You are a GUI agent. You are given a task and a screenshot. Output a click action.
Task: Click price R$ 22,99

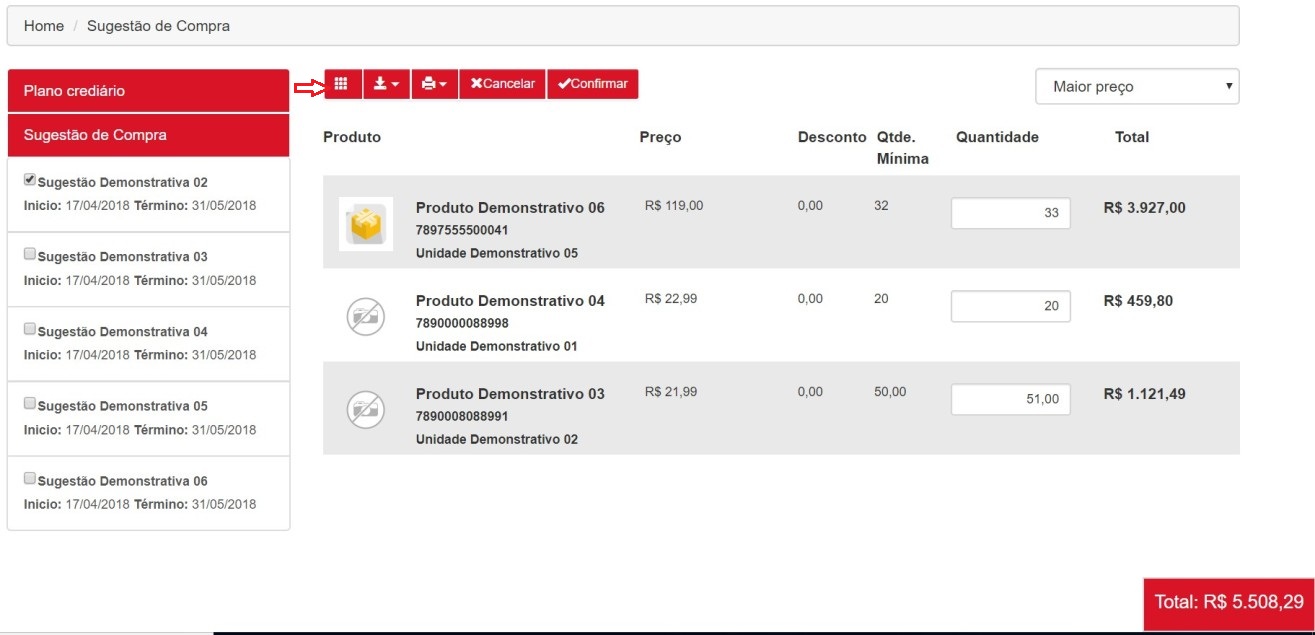coord(671,299)
